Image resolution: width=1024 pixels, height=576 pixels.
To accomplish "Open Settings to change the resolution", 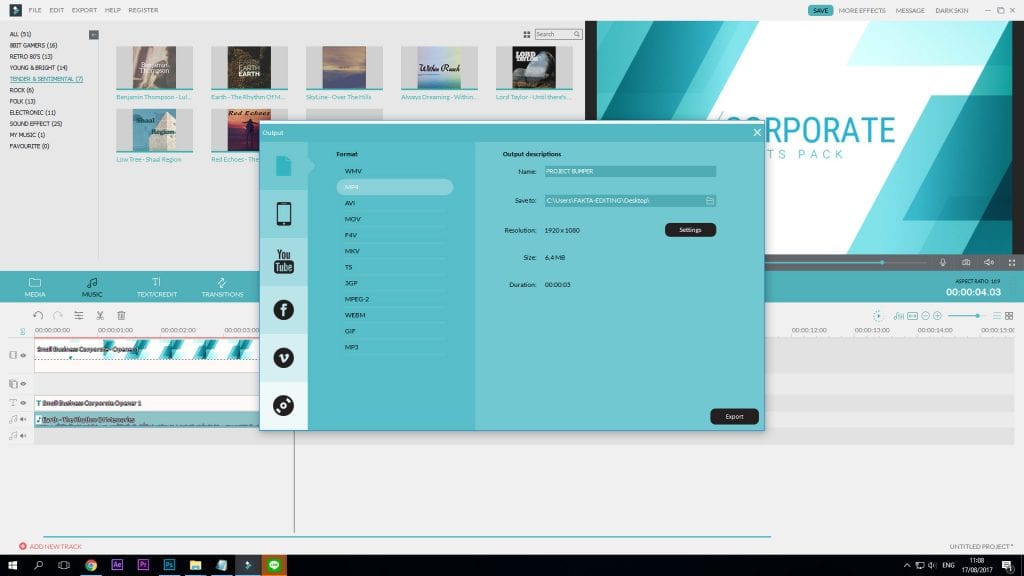I will pos(690,231).
